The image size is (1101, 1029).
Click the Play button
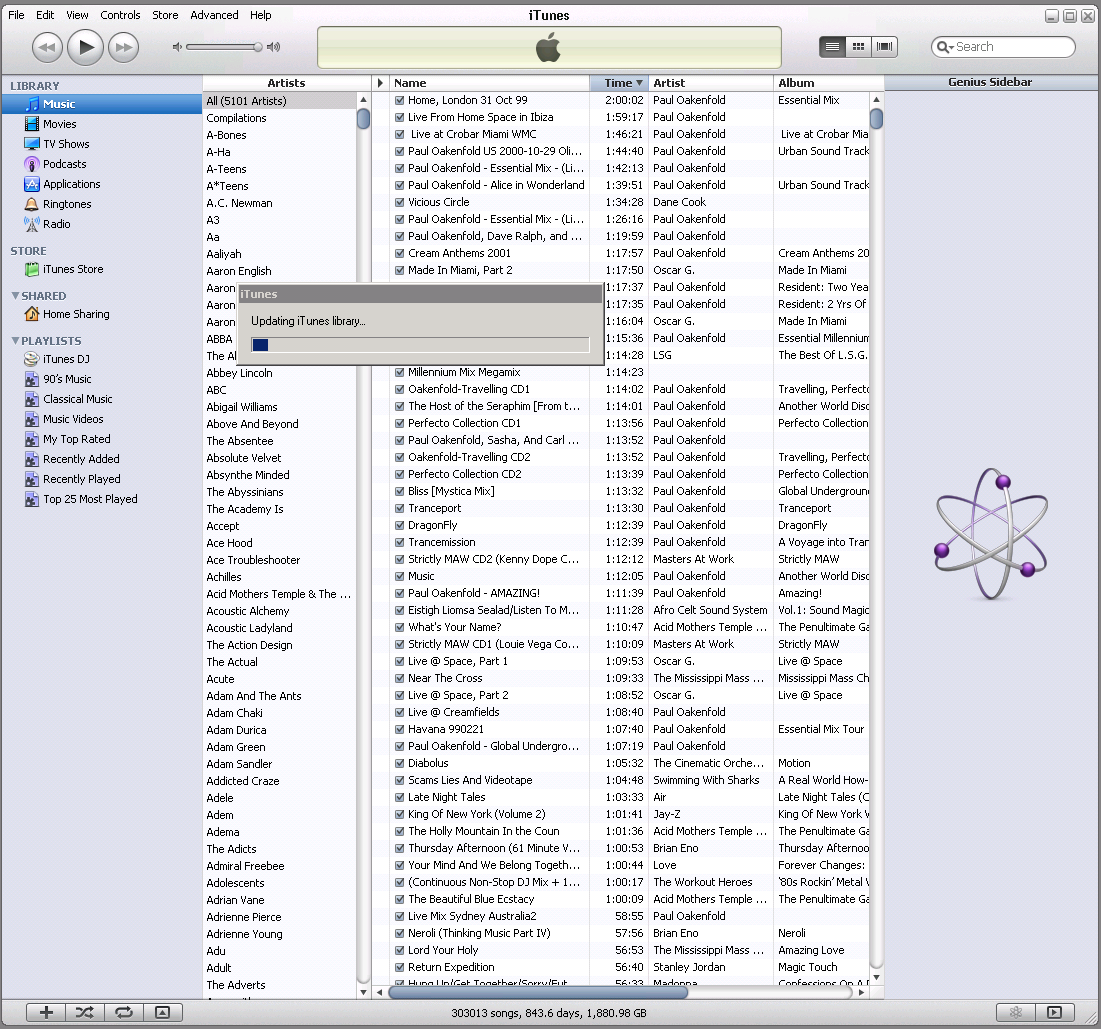[x=86, y=46]
